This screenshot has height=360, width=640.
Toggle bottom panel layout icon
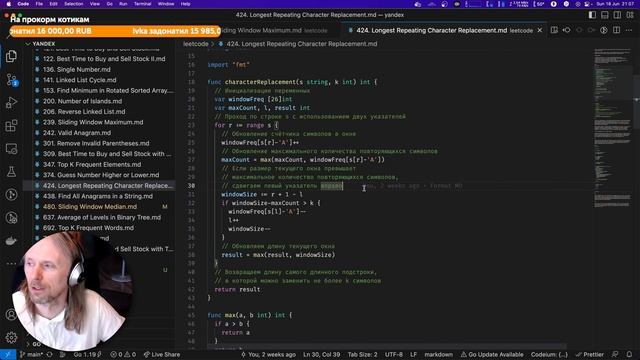tap(605, 15)
